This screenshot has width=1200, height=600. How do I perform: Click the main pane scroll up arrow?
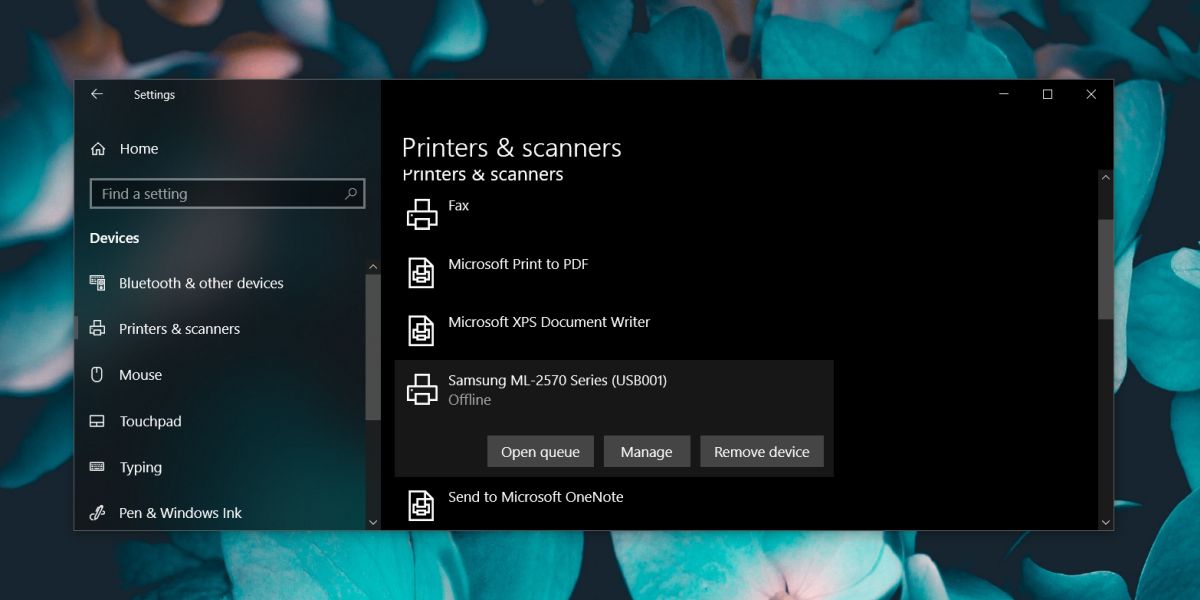[x=1105, y=177]
